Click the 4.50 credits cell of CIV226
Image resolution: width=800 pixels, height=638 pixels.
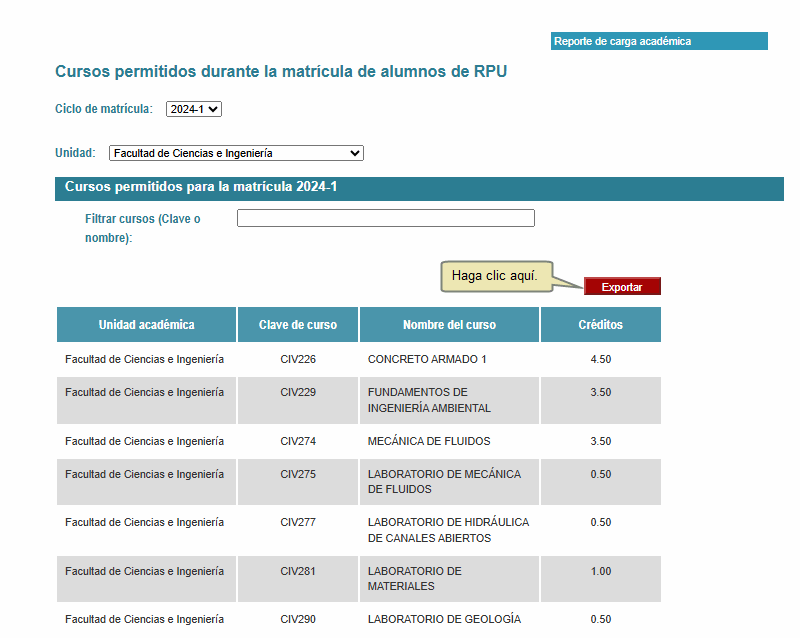[x=601, y=359]
